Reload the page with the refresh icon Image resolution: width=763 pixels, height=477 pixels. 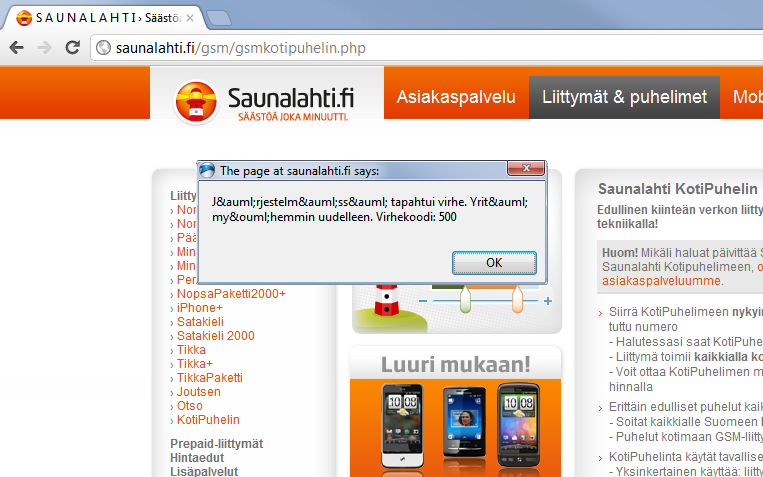coord(73,47)
